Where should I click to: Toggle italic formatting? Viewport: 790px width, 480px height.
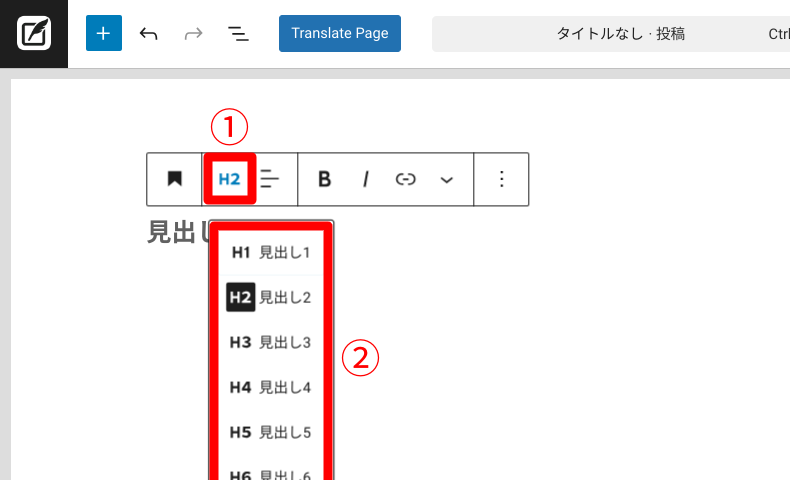tap(366, 179)
